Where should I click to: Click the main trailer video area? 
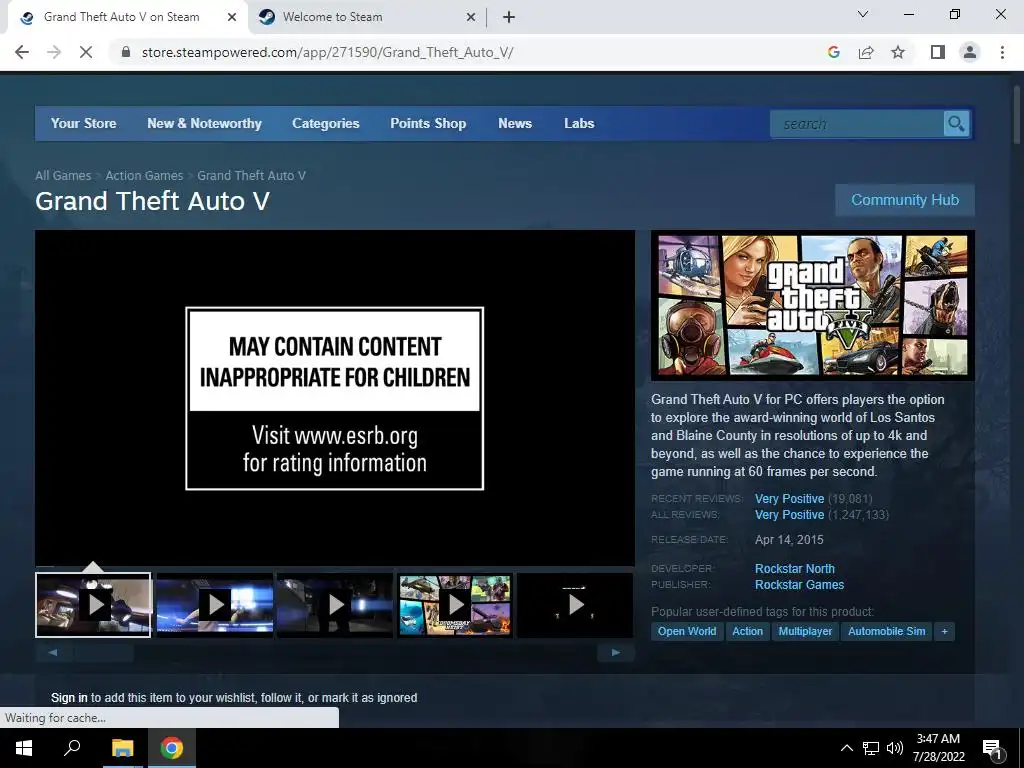pos(334,398)
